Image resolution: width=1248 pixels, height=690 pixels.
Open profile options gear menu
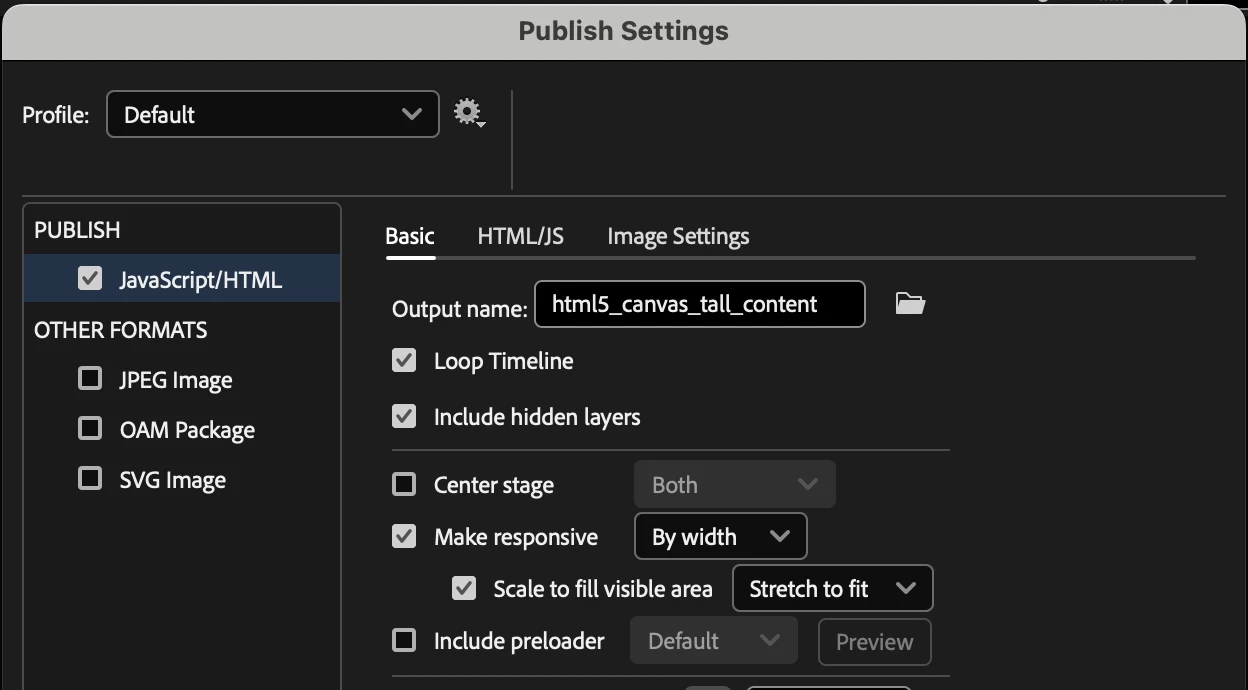click(469, 113)
